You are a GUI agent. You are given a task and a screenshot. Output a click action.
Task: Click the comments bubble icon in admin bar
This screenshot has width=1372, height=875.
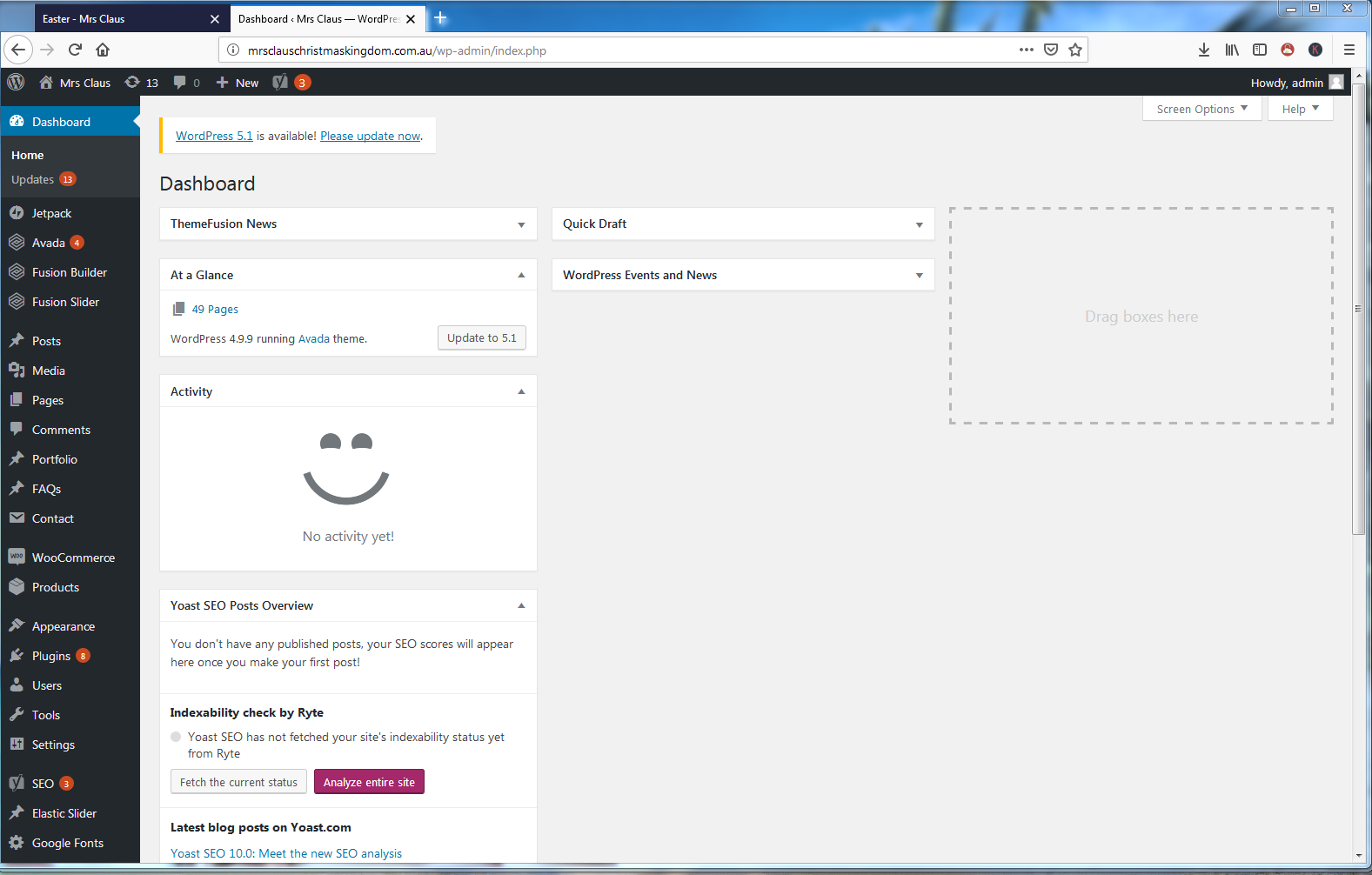point(180,83)
